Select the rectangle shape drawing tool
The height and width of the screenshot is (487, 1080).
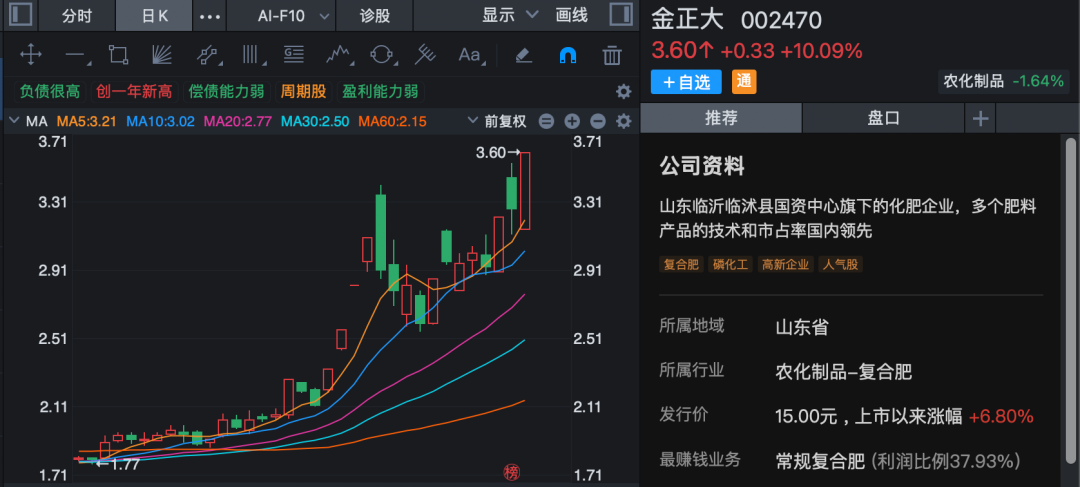(x=118, y=54)
